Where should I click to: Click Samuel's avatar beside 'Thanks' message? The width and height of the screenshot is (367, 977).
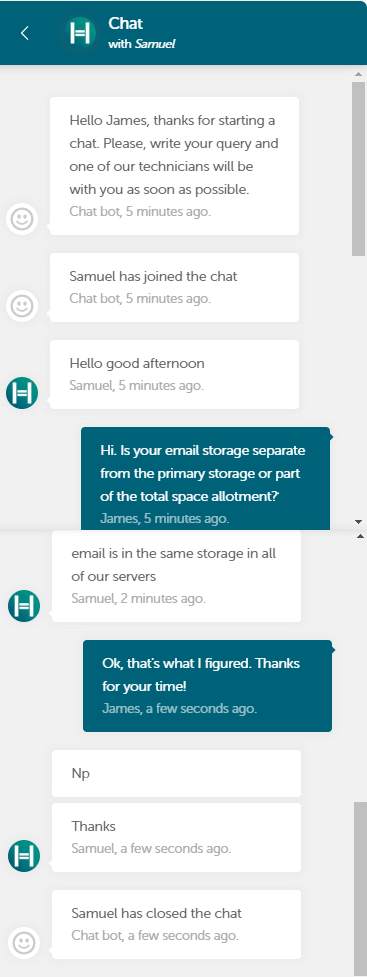click(24, 855)
